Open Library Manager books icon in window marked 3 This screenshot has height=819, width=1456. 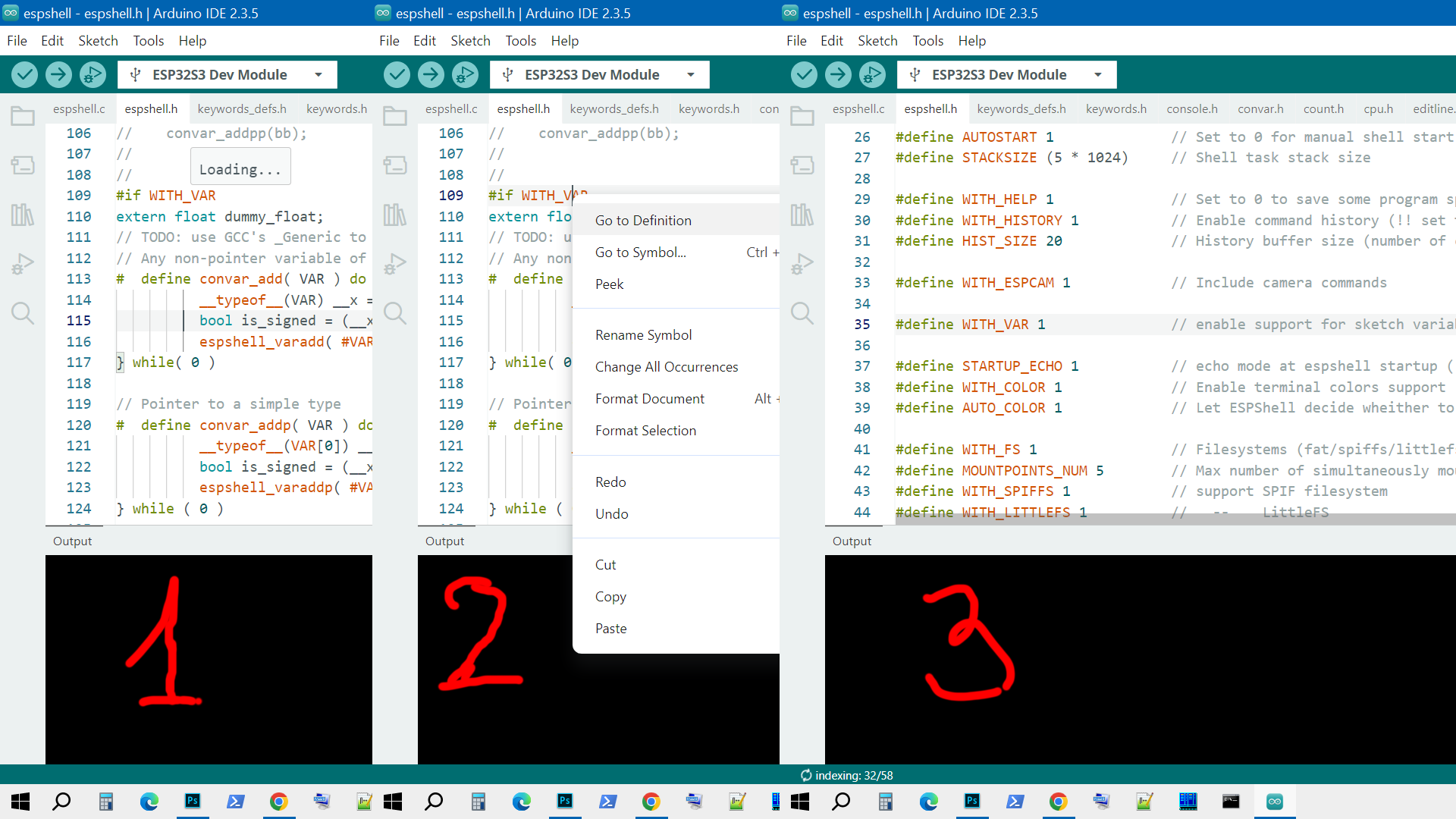802,215
